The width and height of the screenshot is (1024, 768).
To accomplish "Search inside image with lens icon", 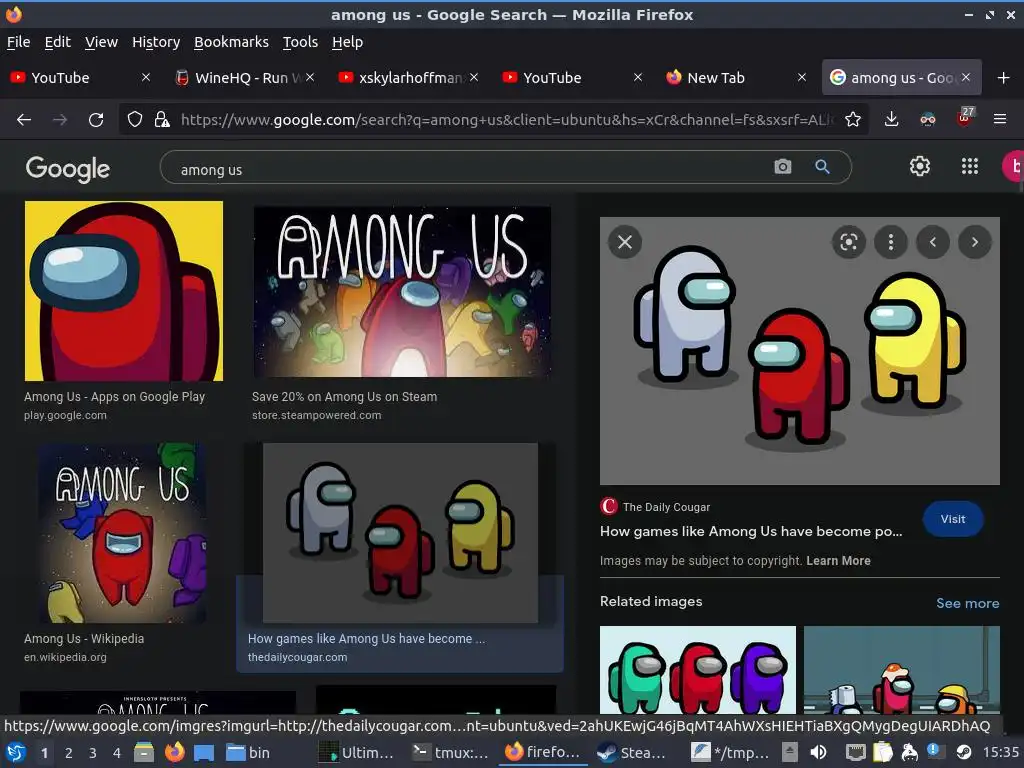I will tap(848, 242).
